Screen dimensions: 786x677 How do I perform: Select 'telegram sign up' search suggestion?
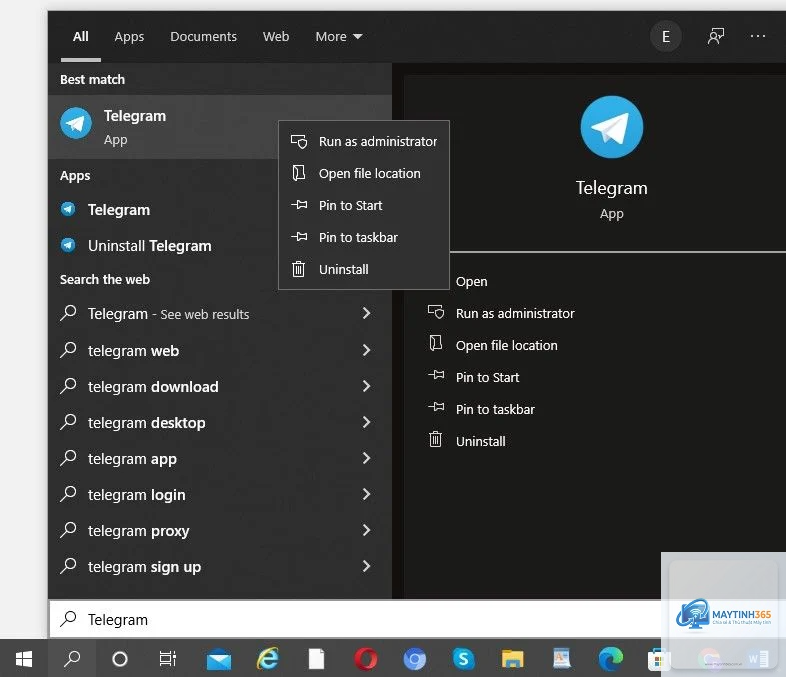coord(144,567)
